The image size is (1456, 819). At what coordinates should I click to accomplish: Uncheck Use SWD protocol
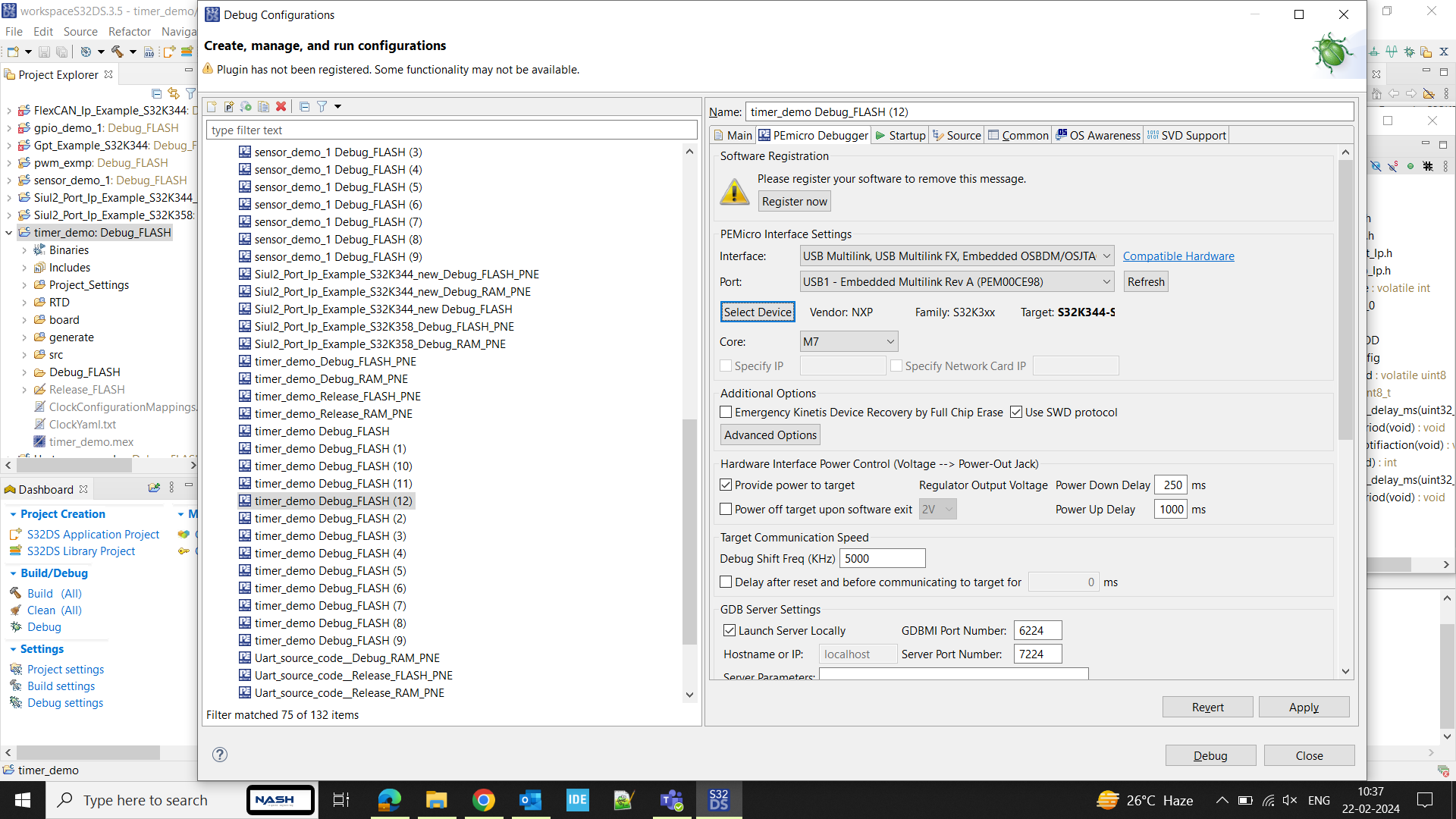coord(1016,413)
